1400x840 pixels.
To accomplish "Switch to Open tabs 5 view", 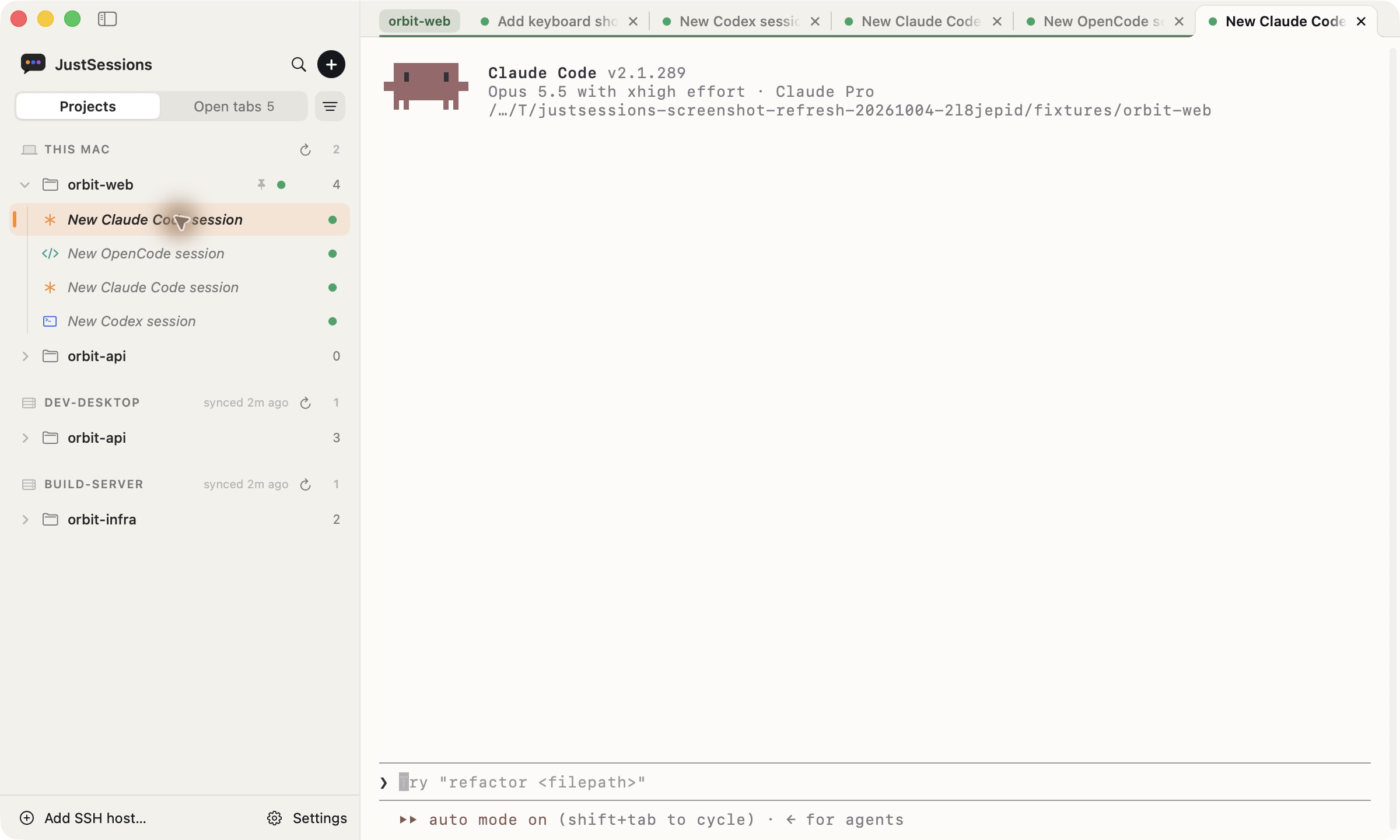I will (x=234, y=106).
